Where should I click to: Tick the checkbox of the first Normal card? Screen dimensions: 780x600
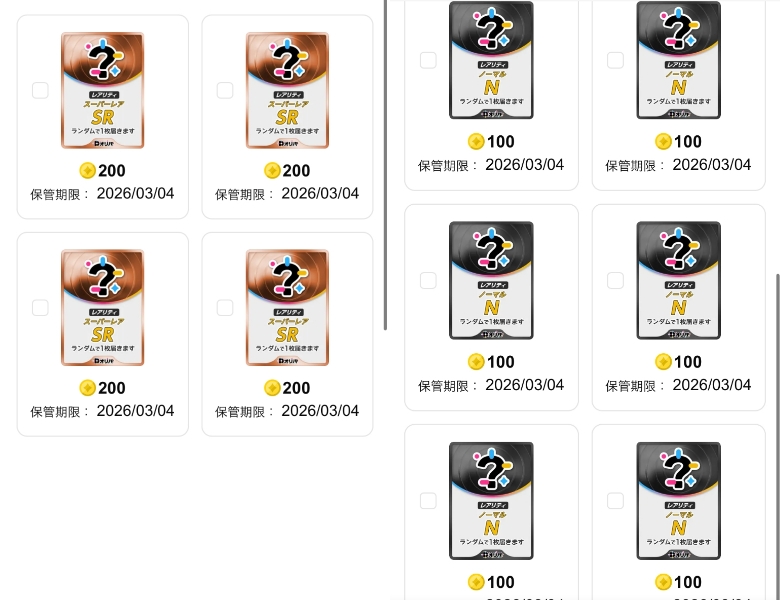pos(428,60)
